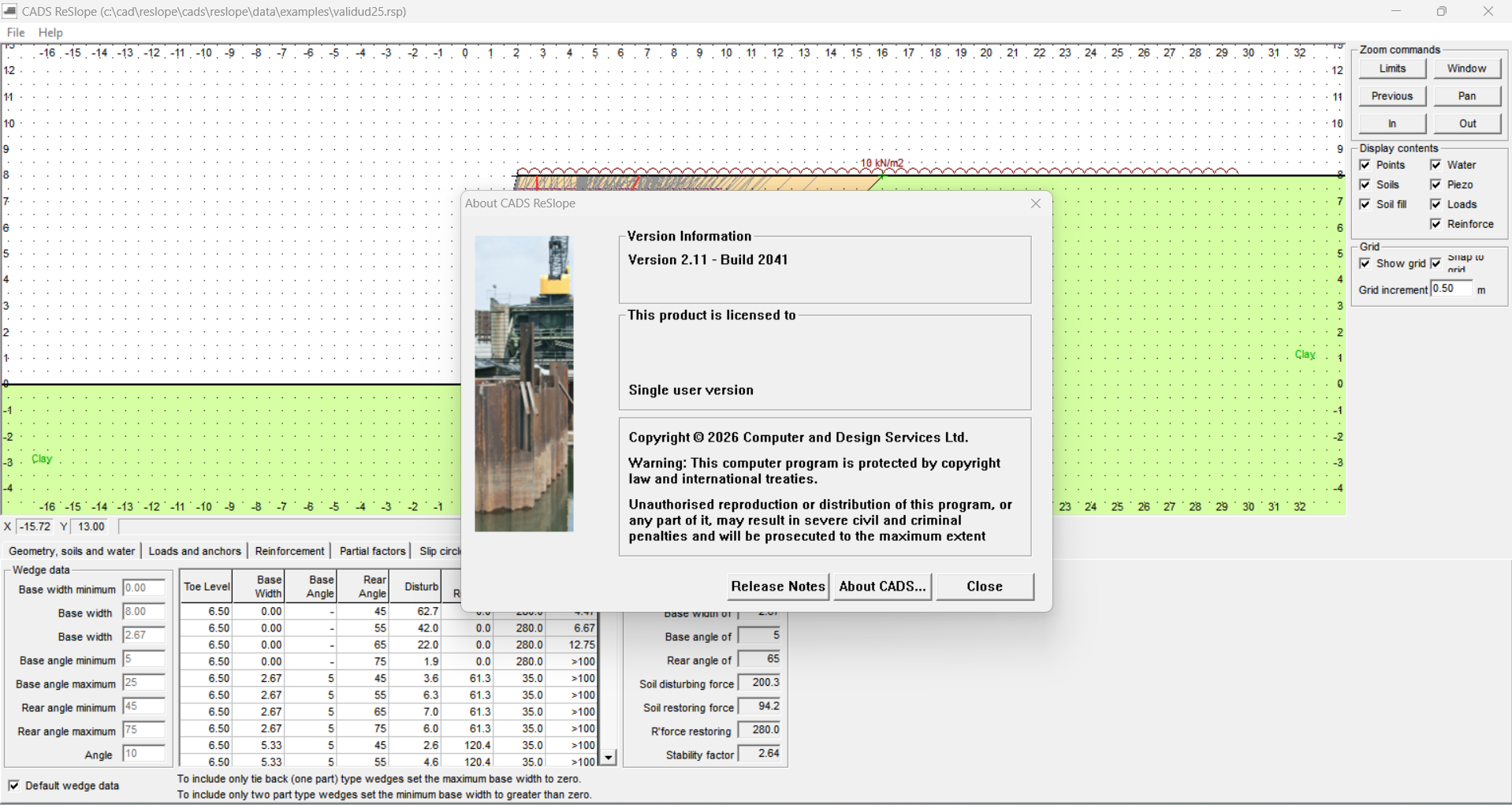The image size is (1512, 805).
Task: Zoom in with the In button
Action: coord(1392,124)
